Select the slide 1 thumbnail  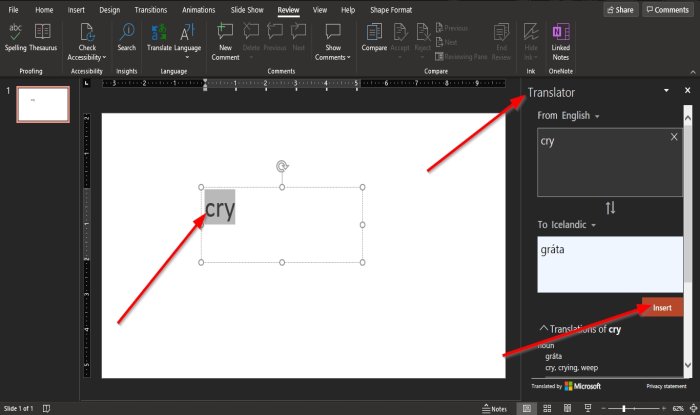(43, 104)
